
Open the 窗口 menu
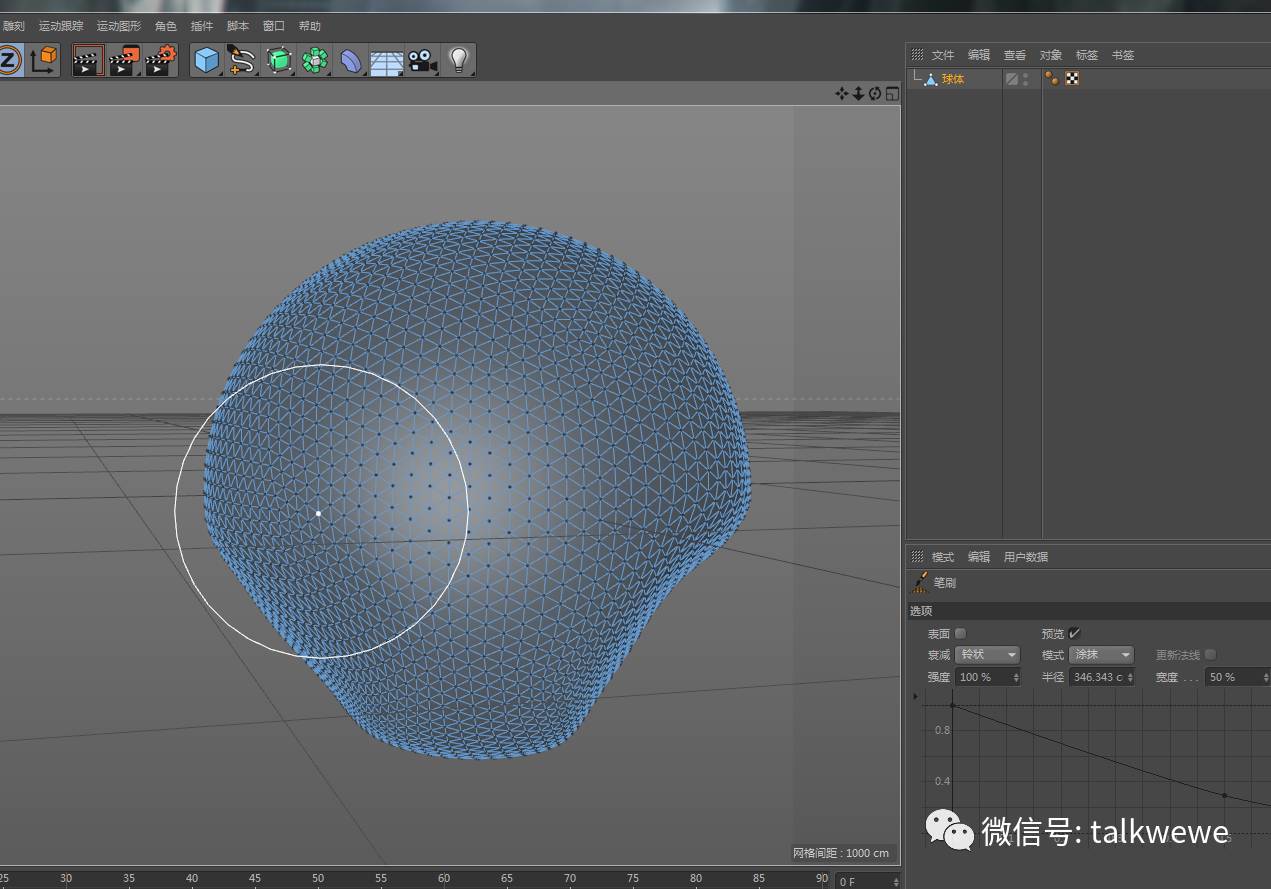(273, 26)
